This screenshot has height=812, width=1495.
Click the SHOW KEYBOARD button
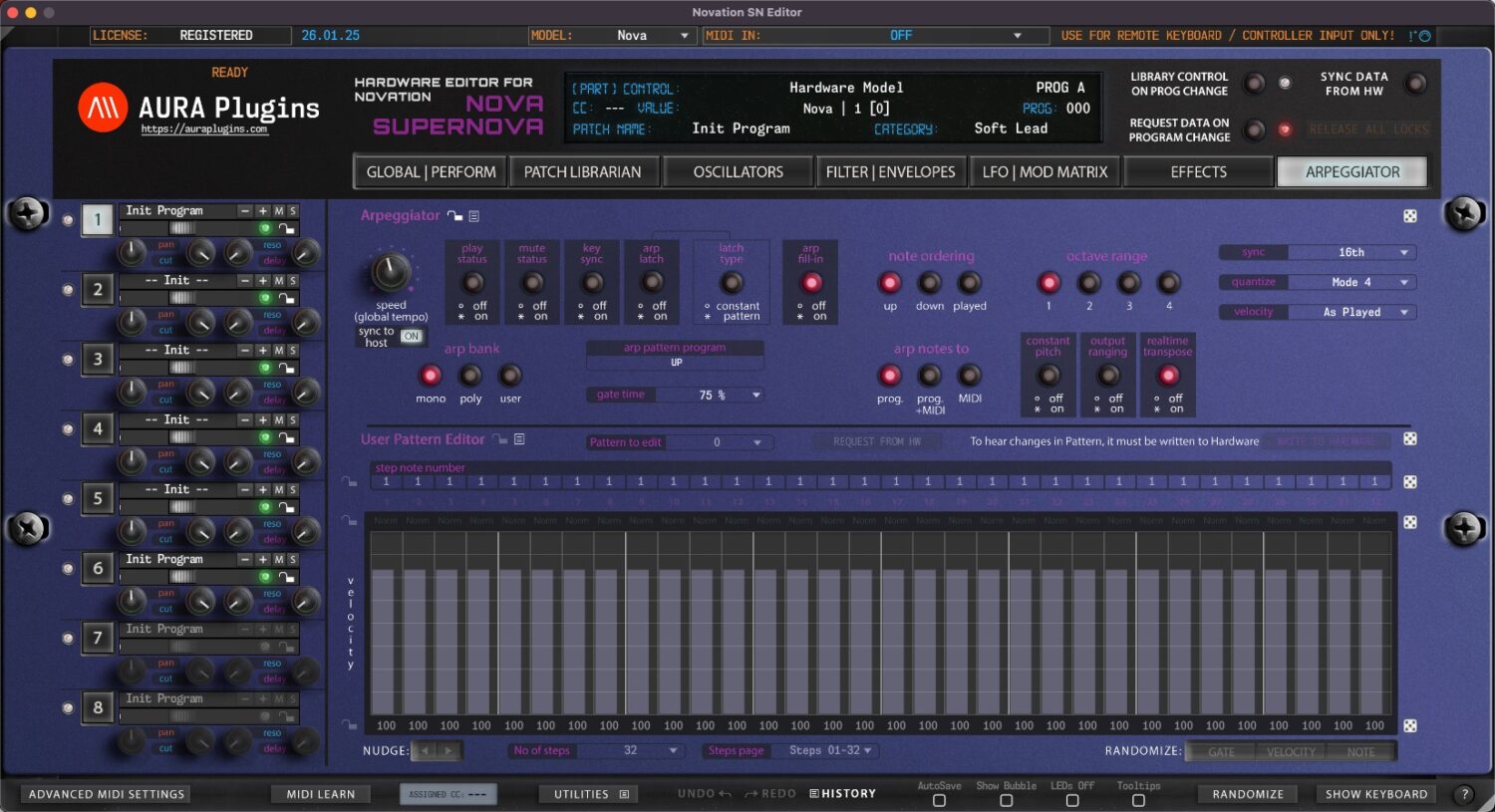pos(1376,793)
